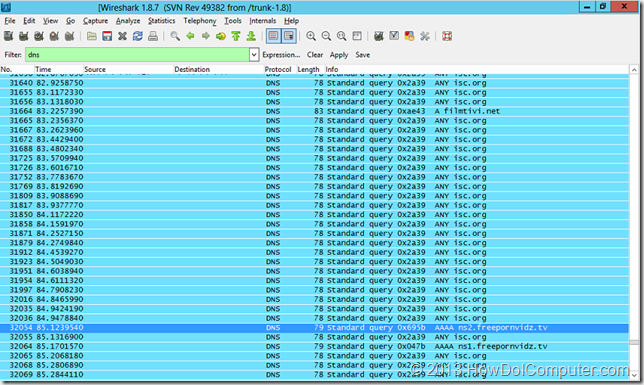
Task: Edit capture filters icon
Action: click(x=379, y=36)
